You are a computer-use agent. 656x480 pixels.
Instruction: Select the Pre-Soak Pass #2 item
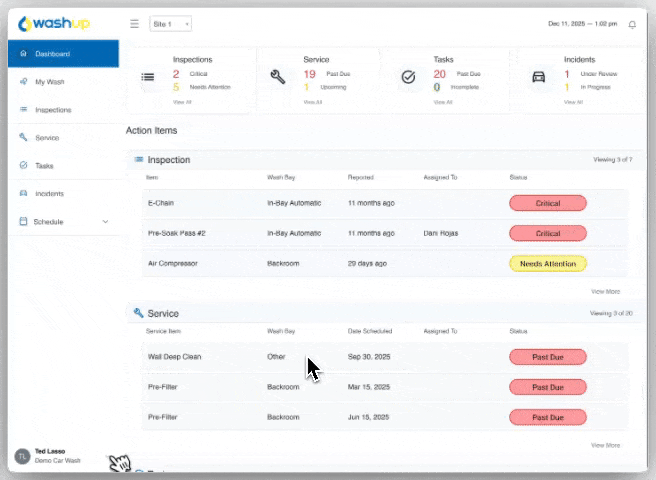(177, 233)
